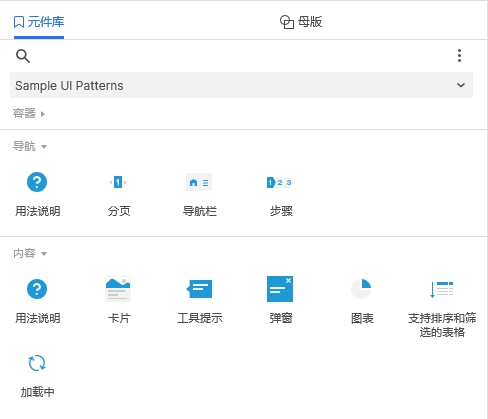Open the Sample UI Patterns library dropdown
This screenshot has height=419, width=488.
tap(241, 85)
